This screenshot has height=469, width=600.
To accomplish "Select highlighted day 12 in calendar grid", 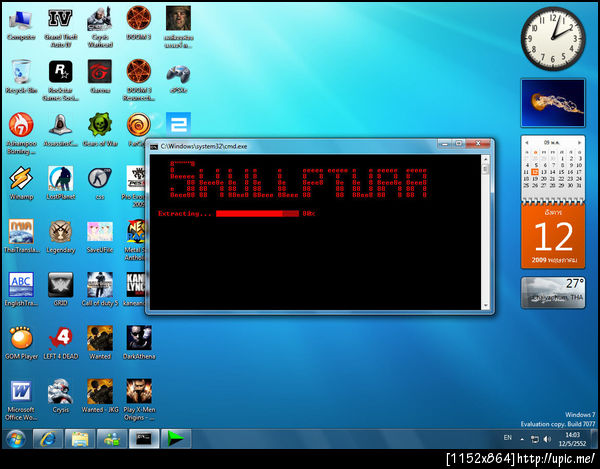I will point(535,172).
